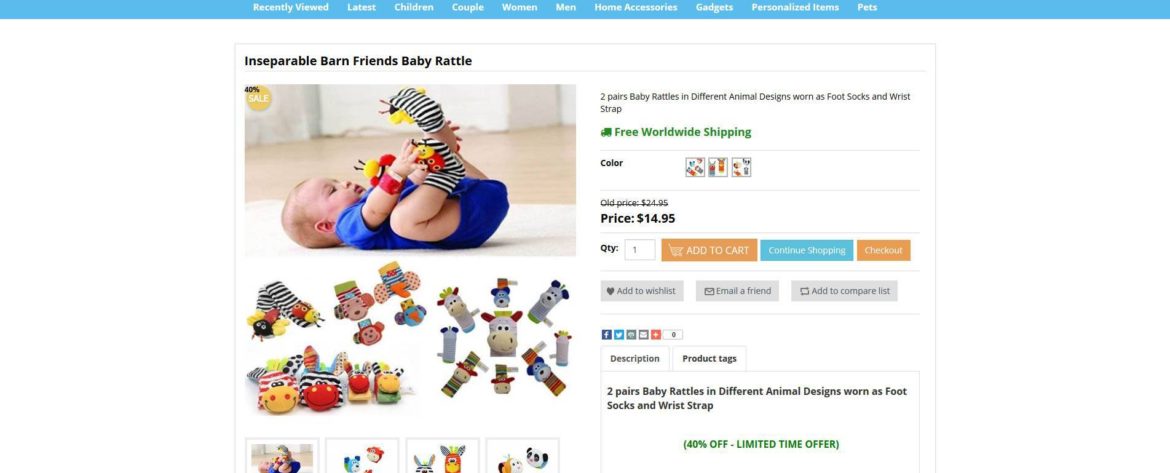1170x473 pixels.
Task: Focus the Qty input field
Action: click(639, 250)
